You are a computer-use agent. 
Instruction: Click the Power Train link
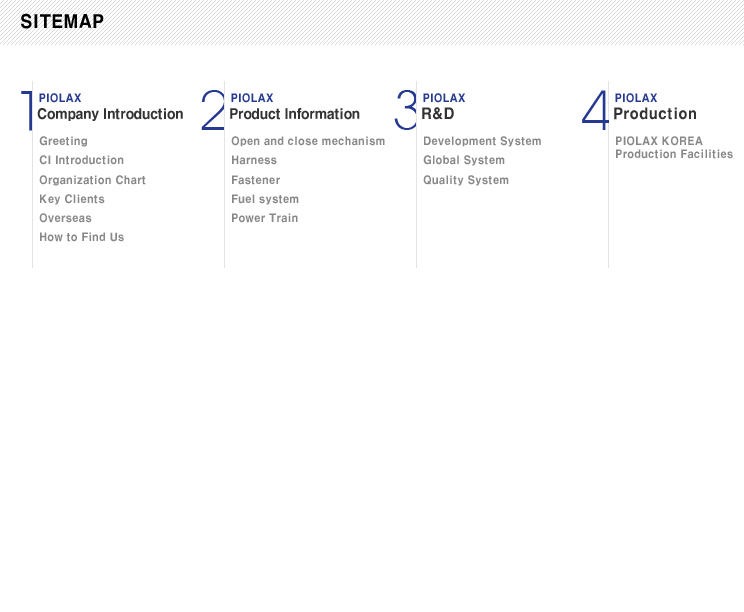pyautogui.click(x=264, y=218)
